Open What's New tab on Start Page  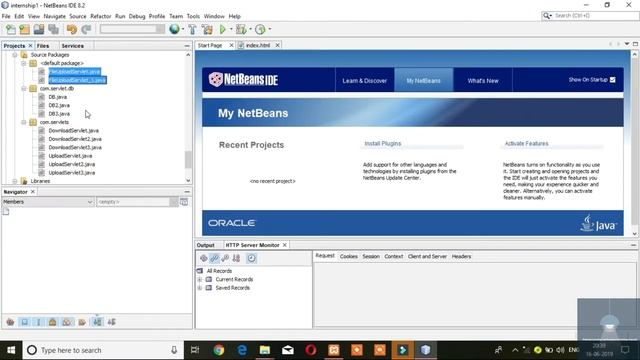pos(483,80)
